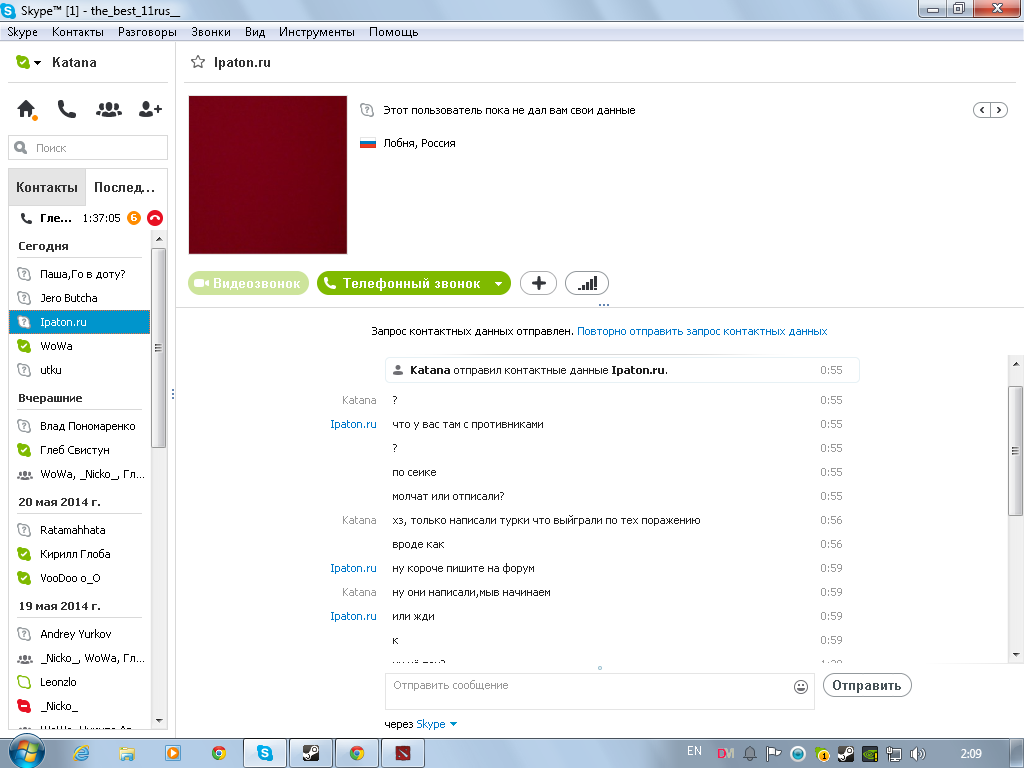Click the volume speaker tray icon
The width and height of the screenshot is (1024, 768).
(918, 754)
